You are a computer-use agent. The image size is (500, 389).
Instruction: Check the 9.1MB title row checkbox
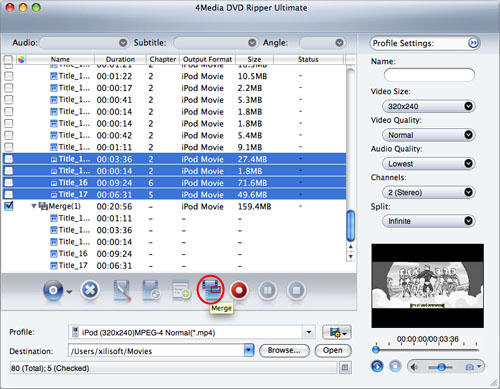pos(8,147)
